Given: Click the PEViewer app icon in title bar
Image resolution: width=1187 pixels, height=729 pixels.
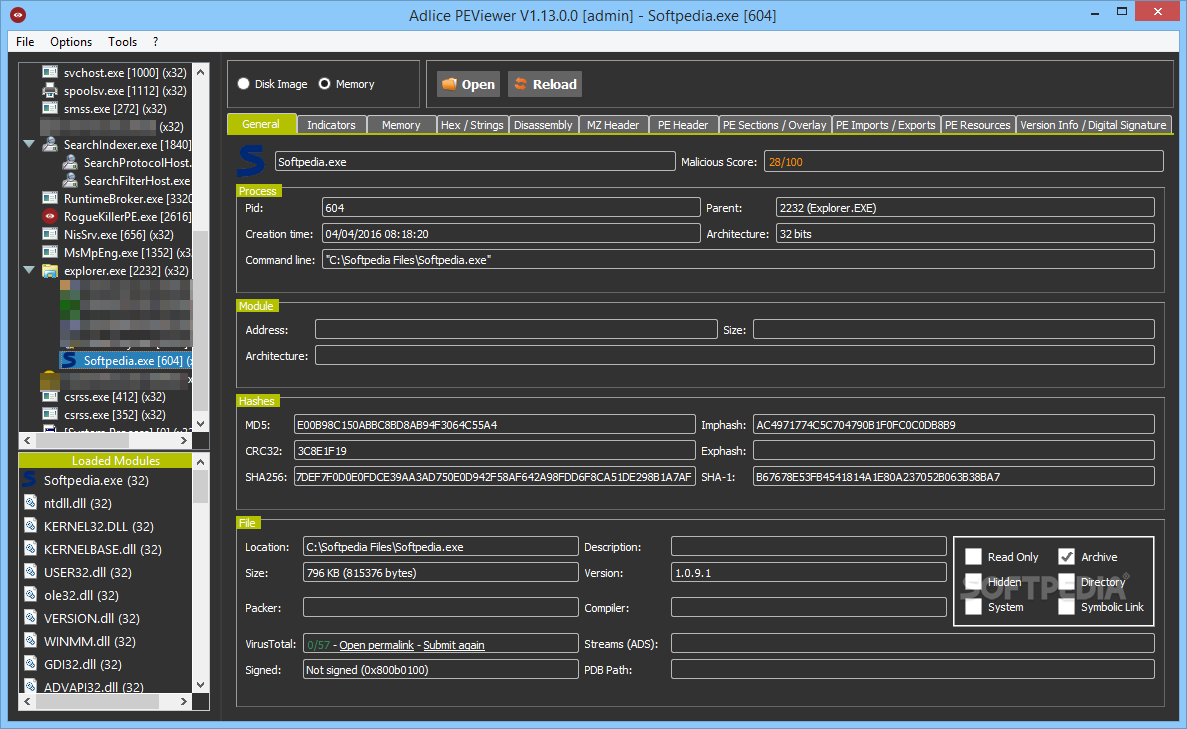Looking at the screenshot, I should [x=17, y=15].
